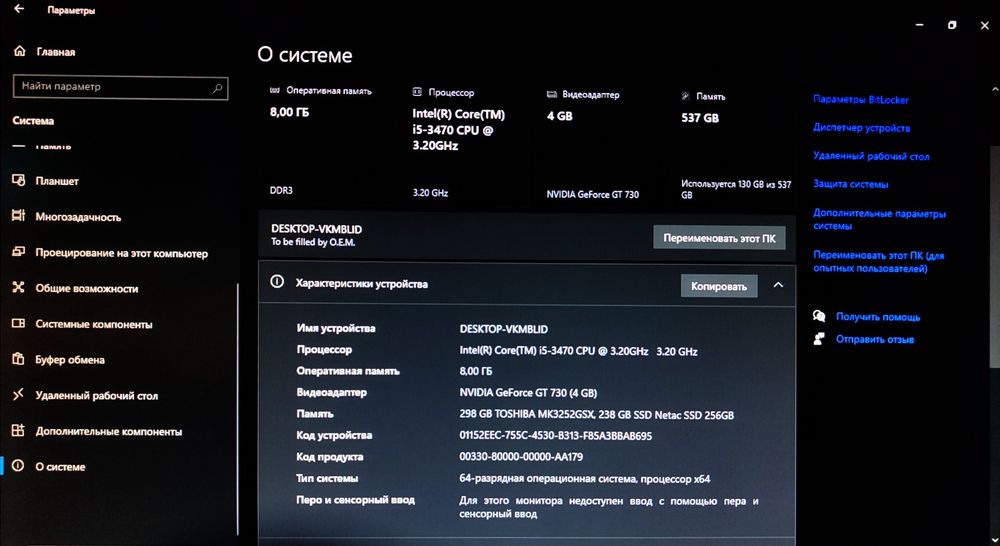This screenshot has height=546, width=1000.
Task: Click the DESKTOP-VKMBLID name in header bar
Action: (x=316, y=228)
